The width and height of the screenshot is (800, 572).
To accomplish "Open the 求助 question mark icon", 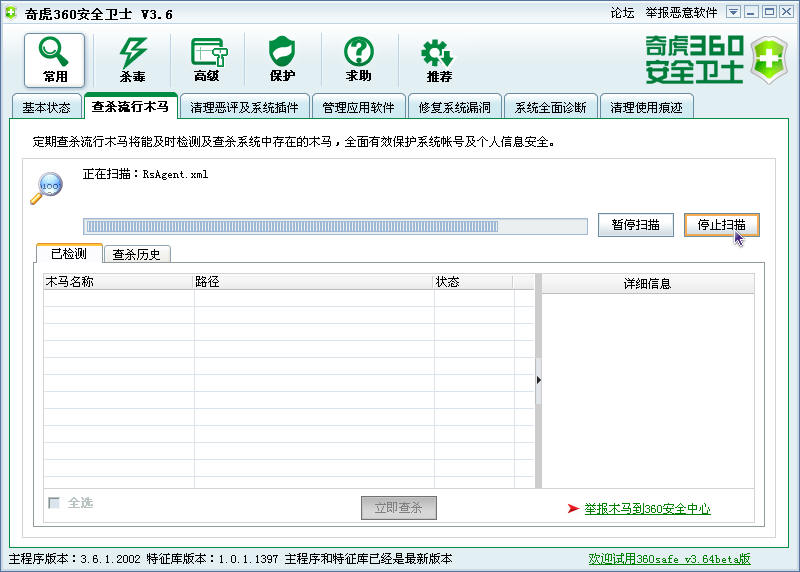I will [359, 60].
